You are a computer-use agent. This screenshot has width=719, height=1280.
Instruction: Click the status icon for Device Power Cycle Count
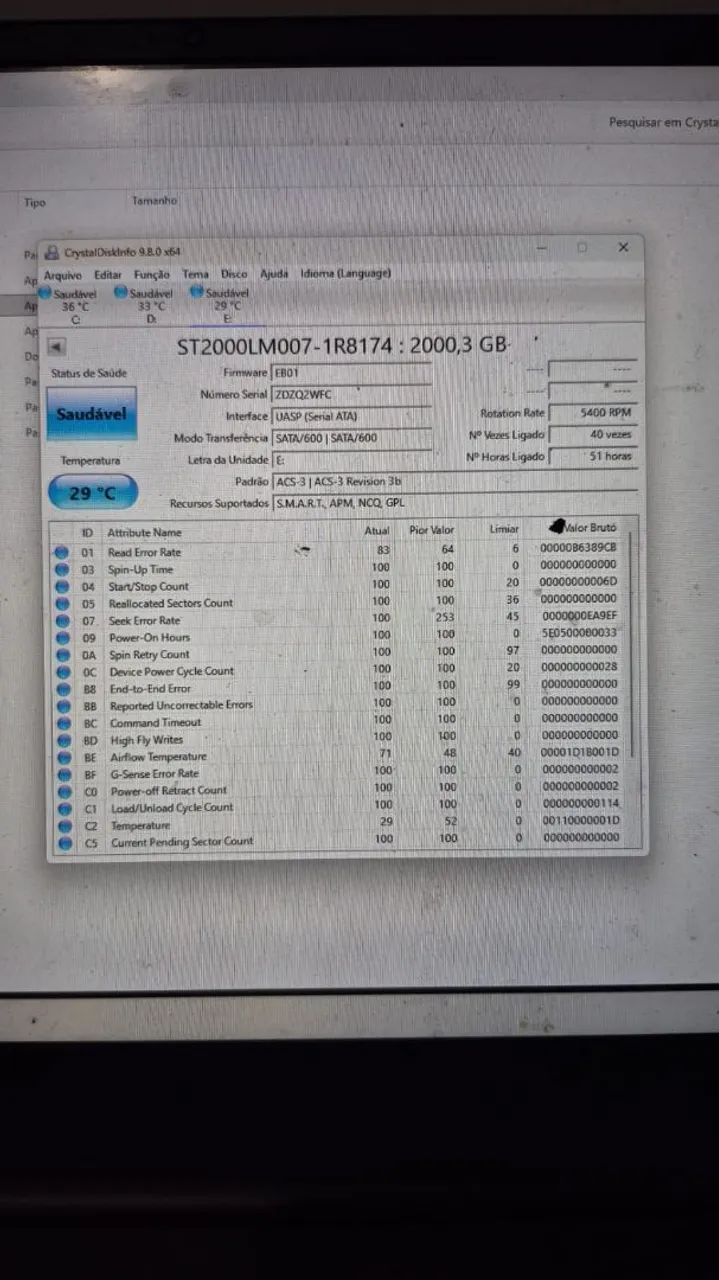(x=62, y=672)
